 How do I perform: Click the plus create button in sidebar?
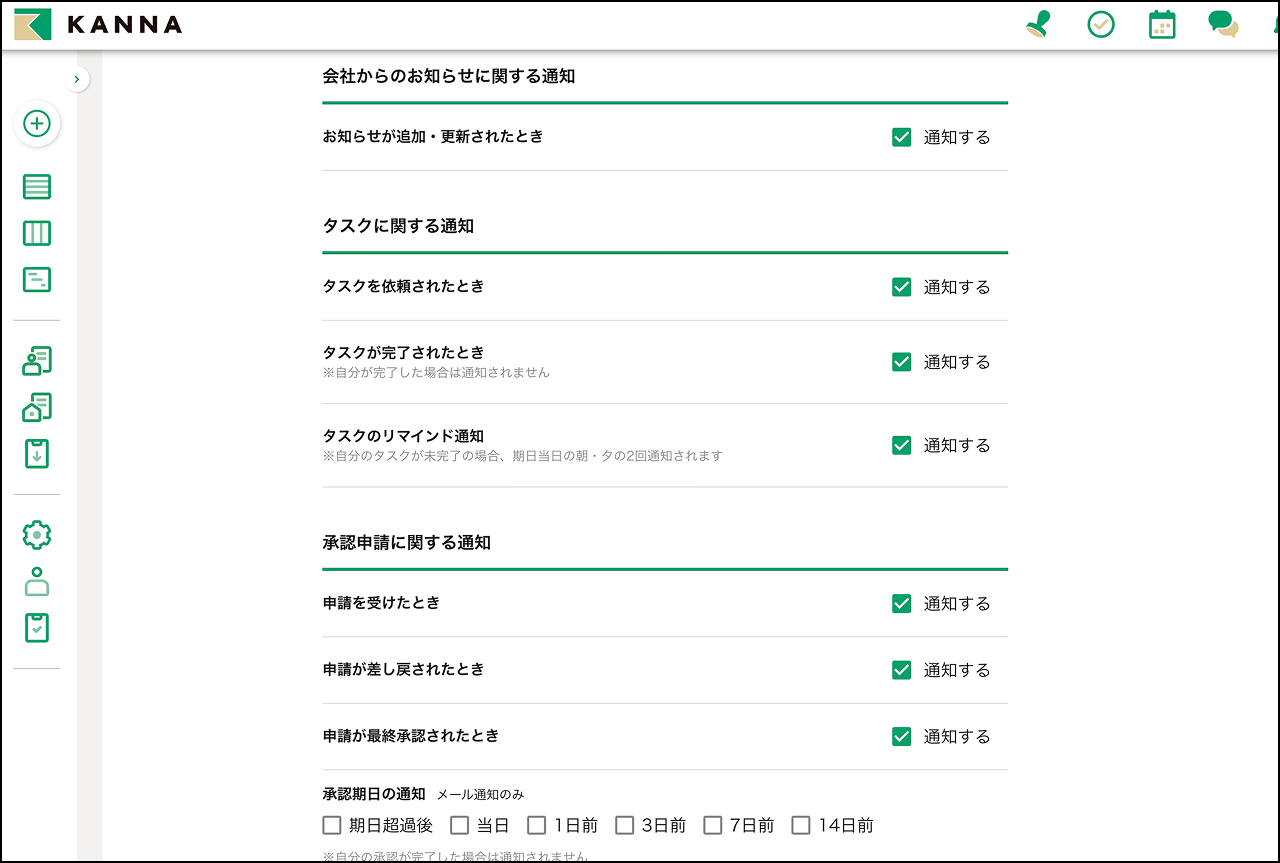(37, 124)
